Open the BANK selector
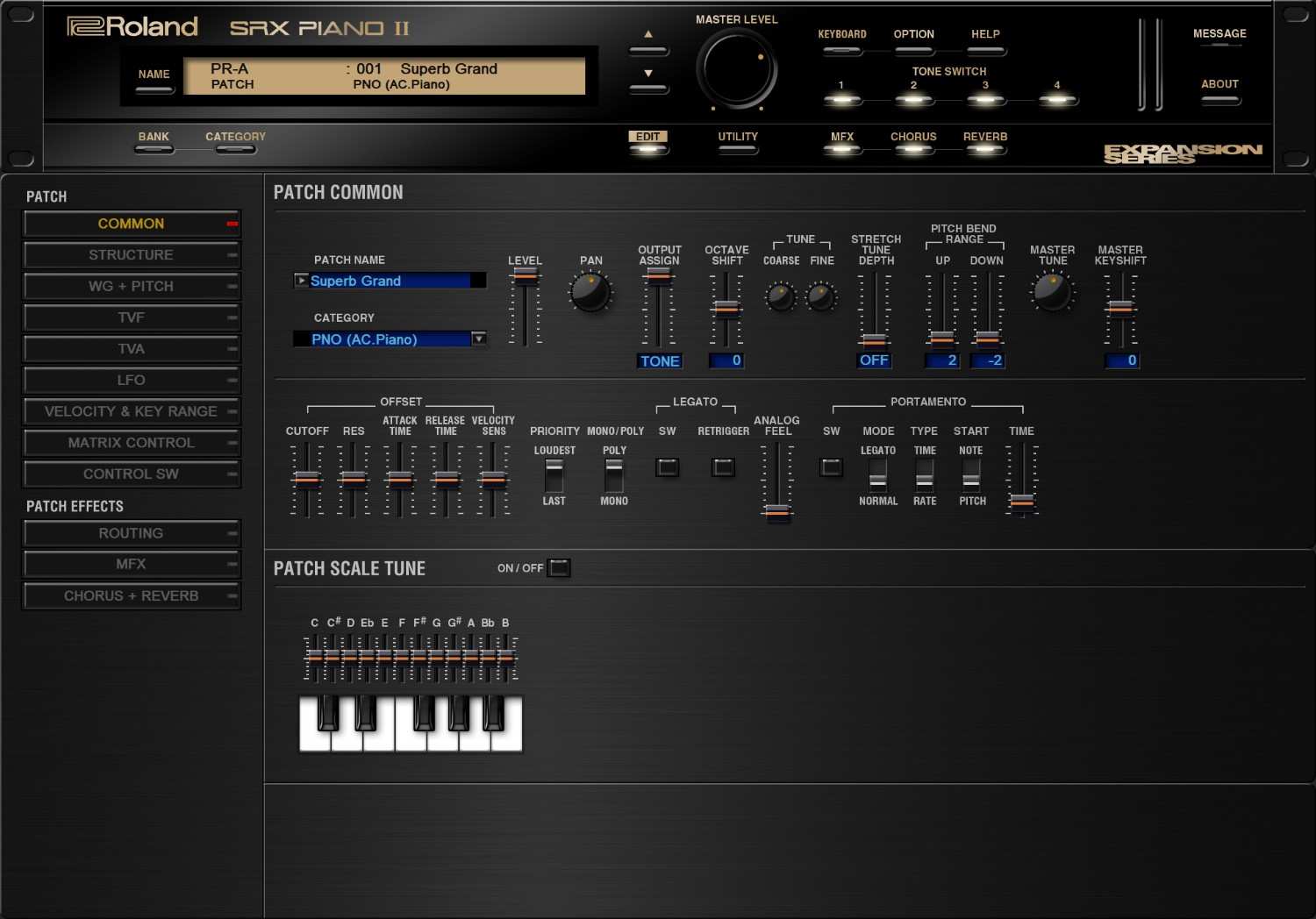This screenshot has width=1316, height=919. [x=154, y=147]
